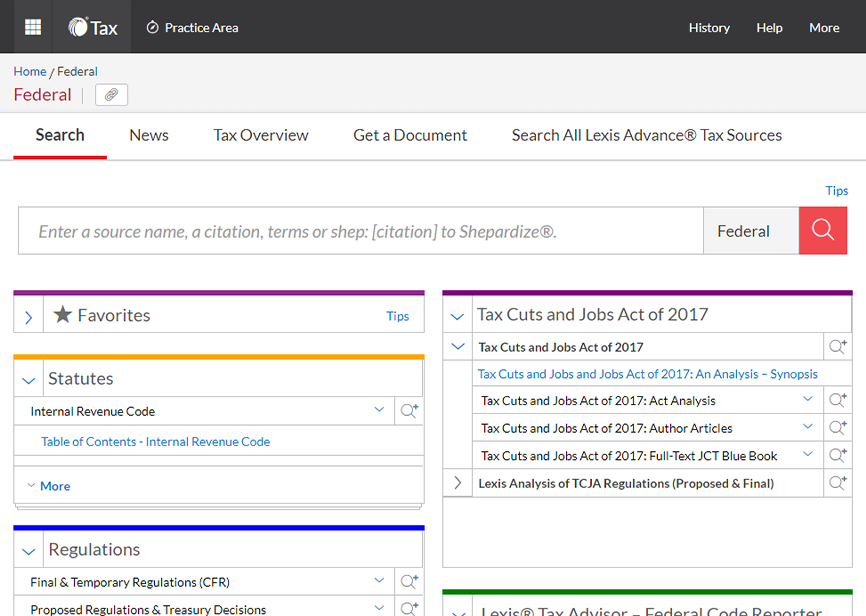The height and width of the screenshot is (616, 866).
Task: Click the History link in top bar
Action: 709,27
